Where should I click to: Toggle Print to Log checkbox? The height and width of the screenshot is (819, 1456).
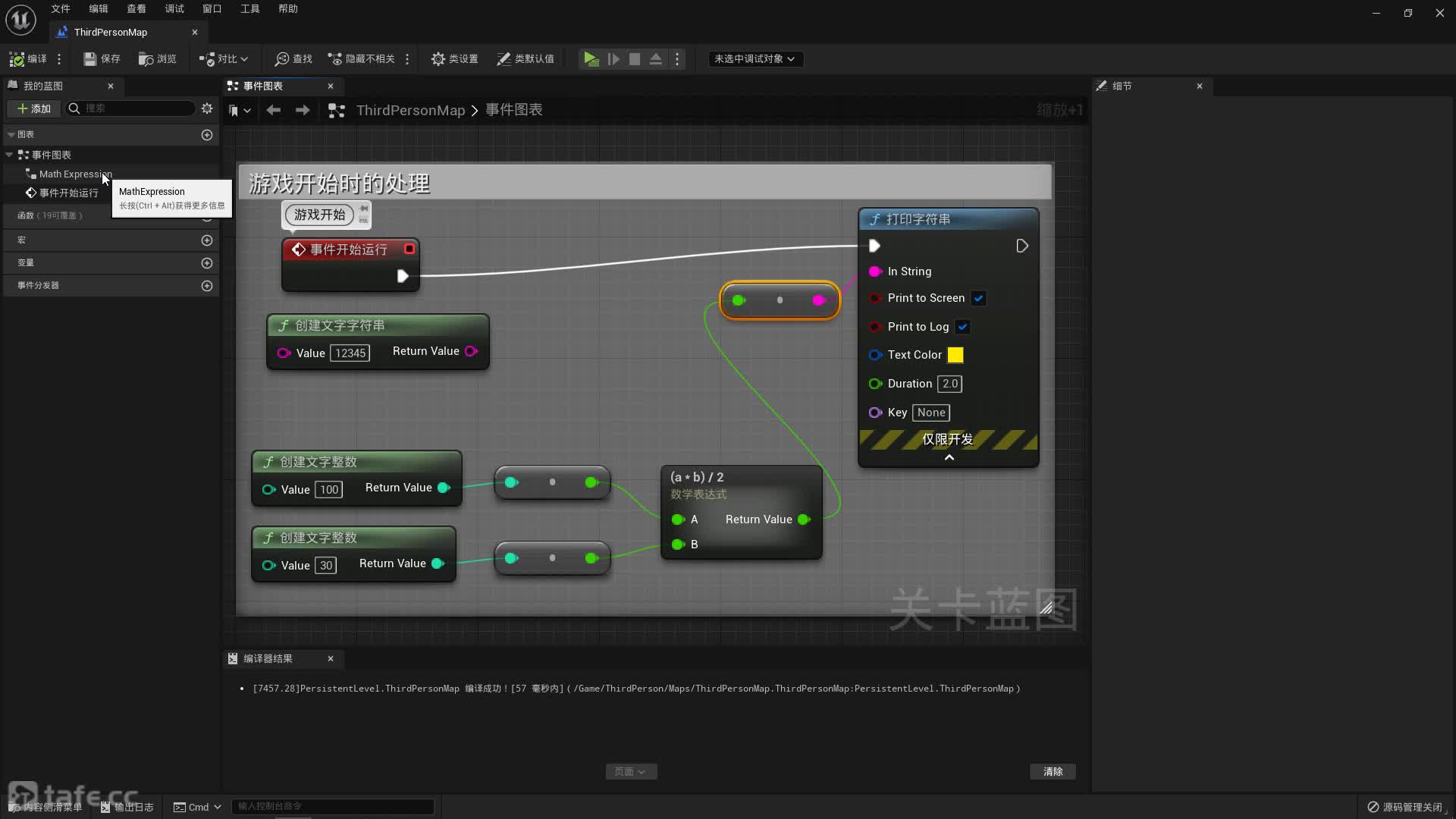[962, 327]
